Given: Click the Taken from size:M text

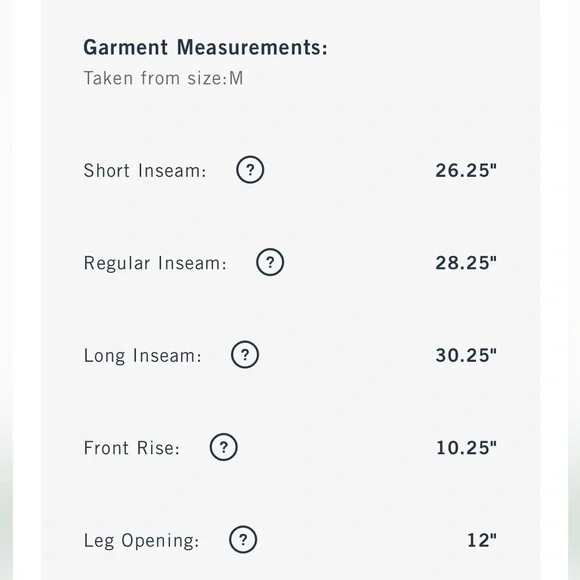Looking at the screenshot, I should [163, 78].
